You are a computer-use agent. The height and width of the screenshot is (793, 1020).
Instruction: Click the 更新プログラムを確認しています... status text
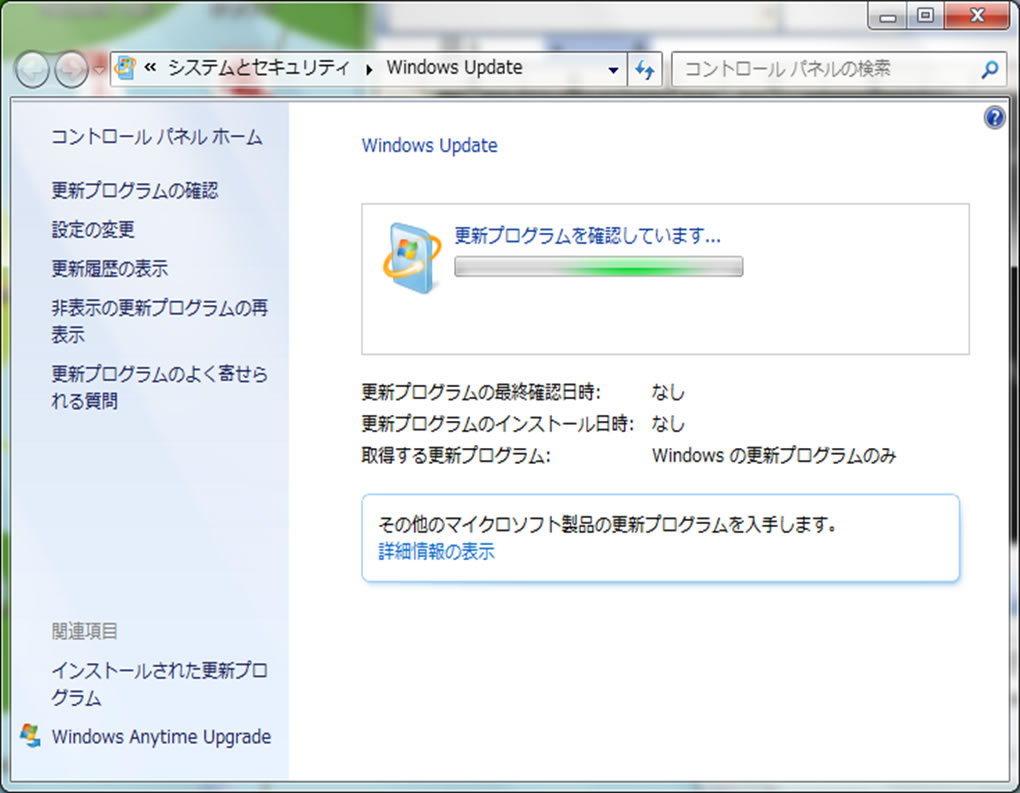point(587,235)
